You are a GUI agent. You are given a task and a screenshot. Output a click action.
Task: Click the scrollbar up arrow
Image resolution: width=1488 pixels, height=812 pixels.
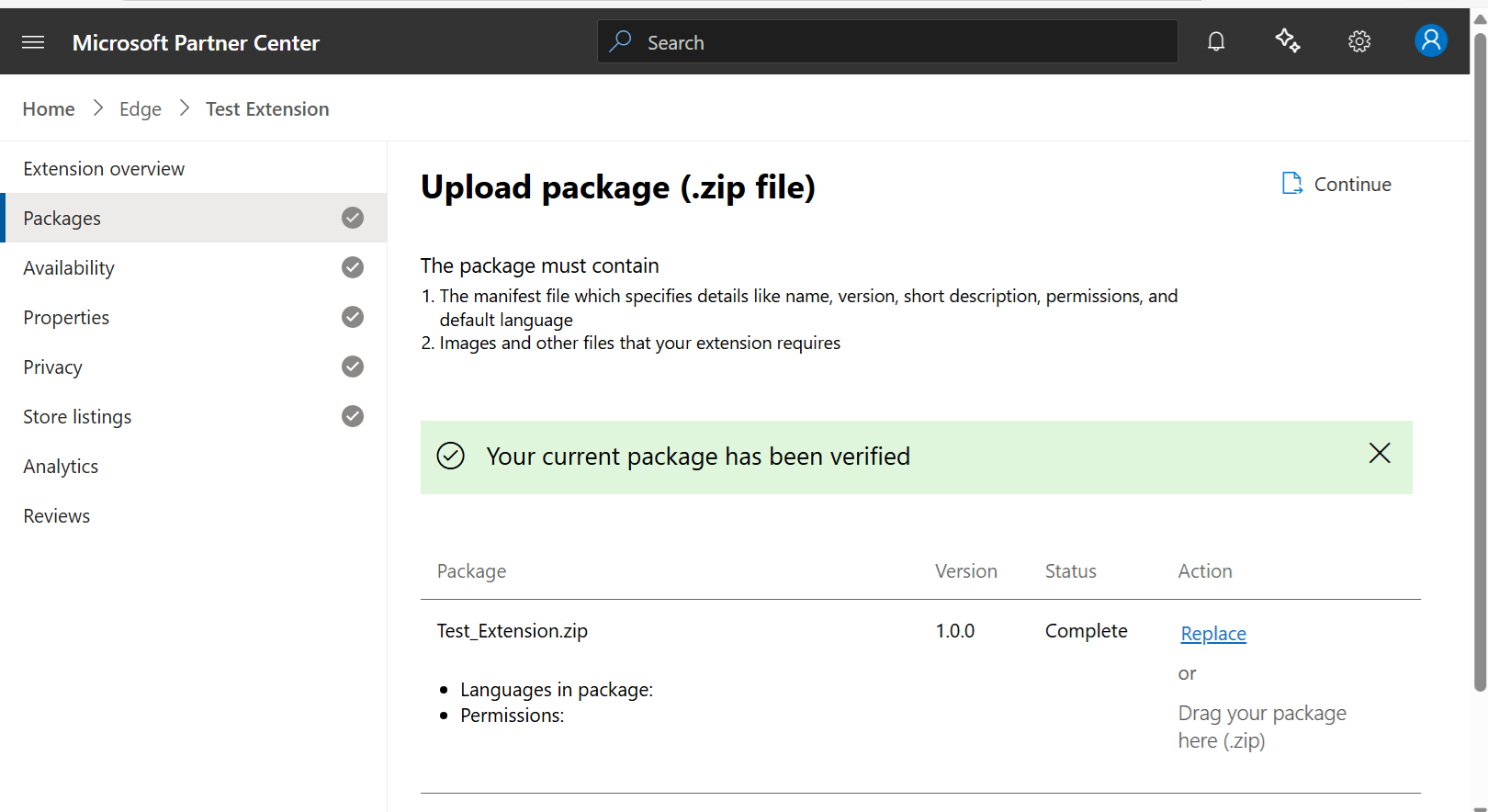coord(1480,18)
